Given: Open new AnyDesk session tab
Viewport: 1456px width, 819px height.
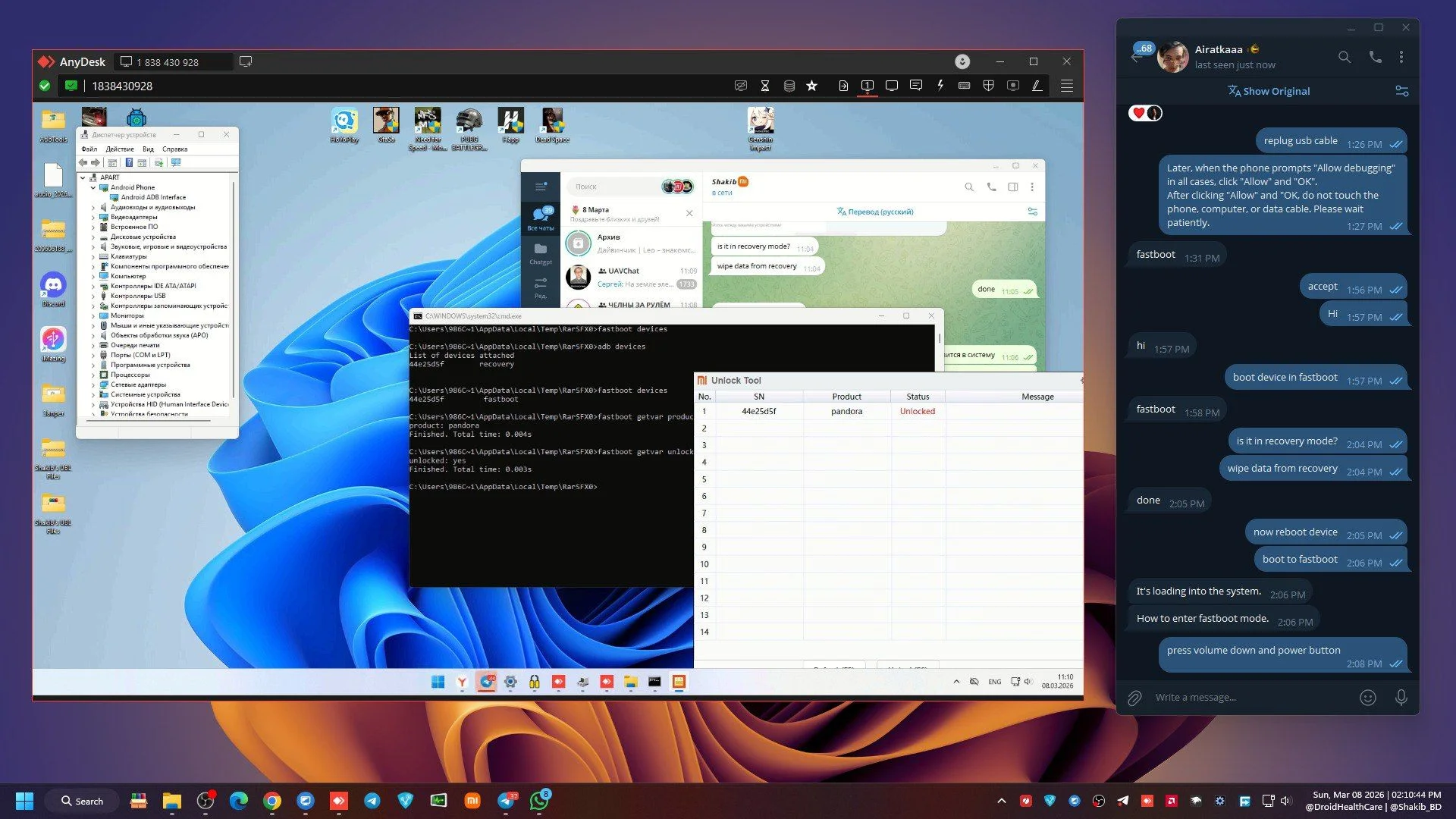Looking at the screenshot, I should 246,61.
